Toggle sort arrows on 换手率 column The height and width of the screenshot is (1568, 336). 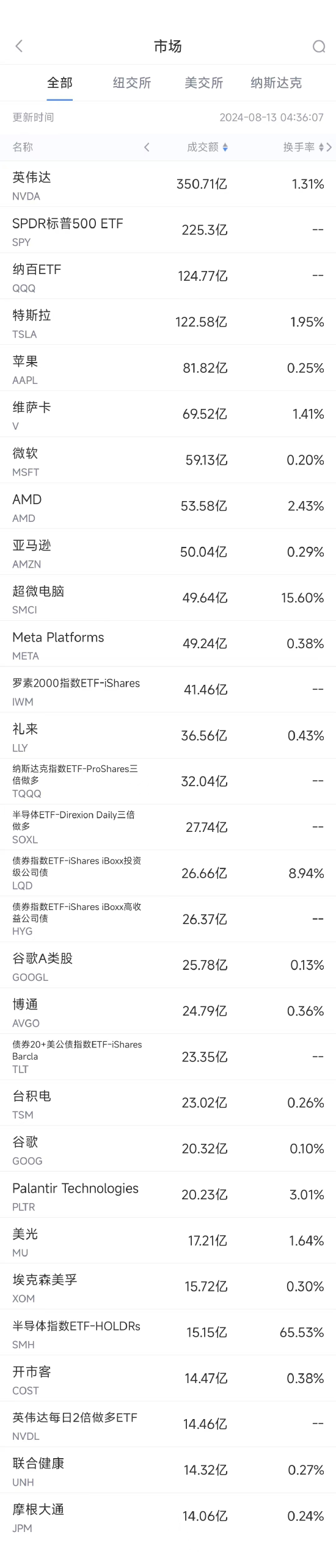point(321,147)
